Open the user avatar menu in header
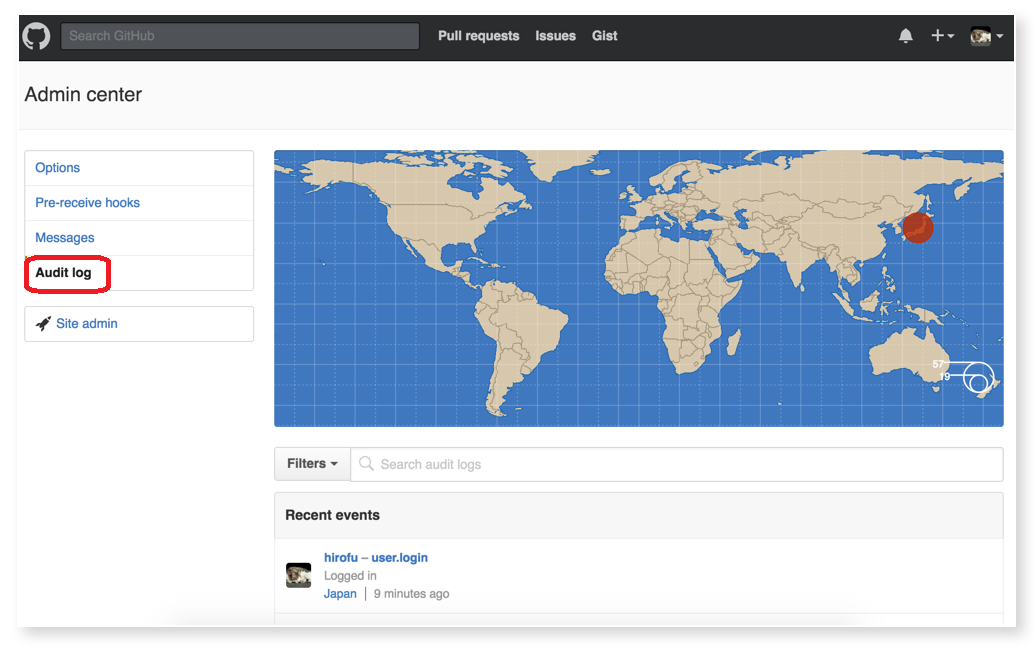The height and width of the screenshot is (647, 1036). (986, 36)
